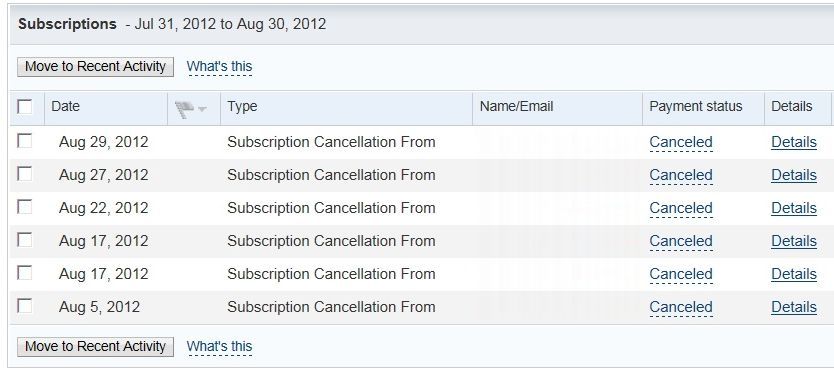
Task: Click the Type column header
Action: (x=242, y=106)
